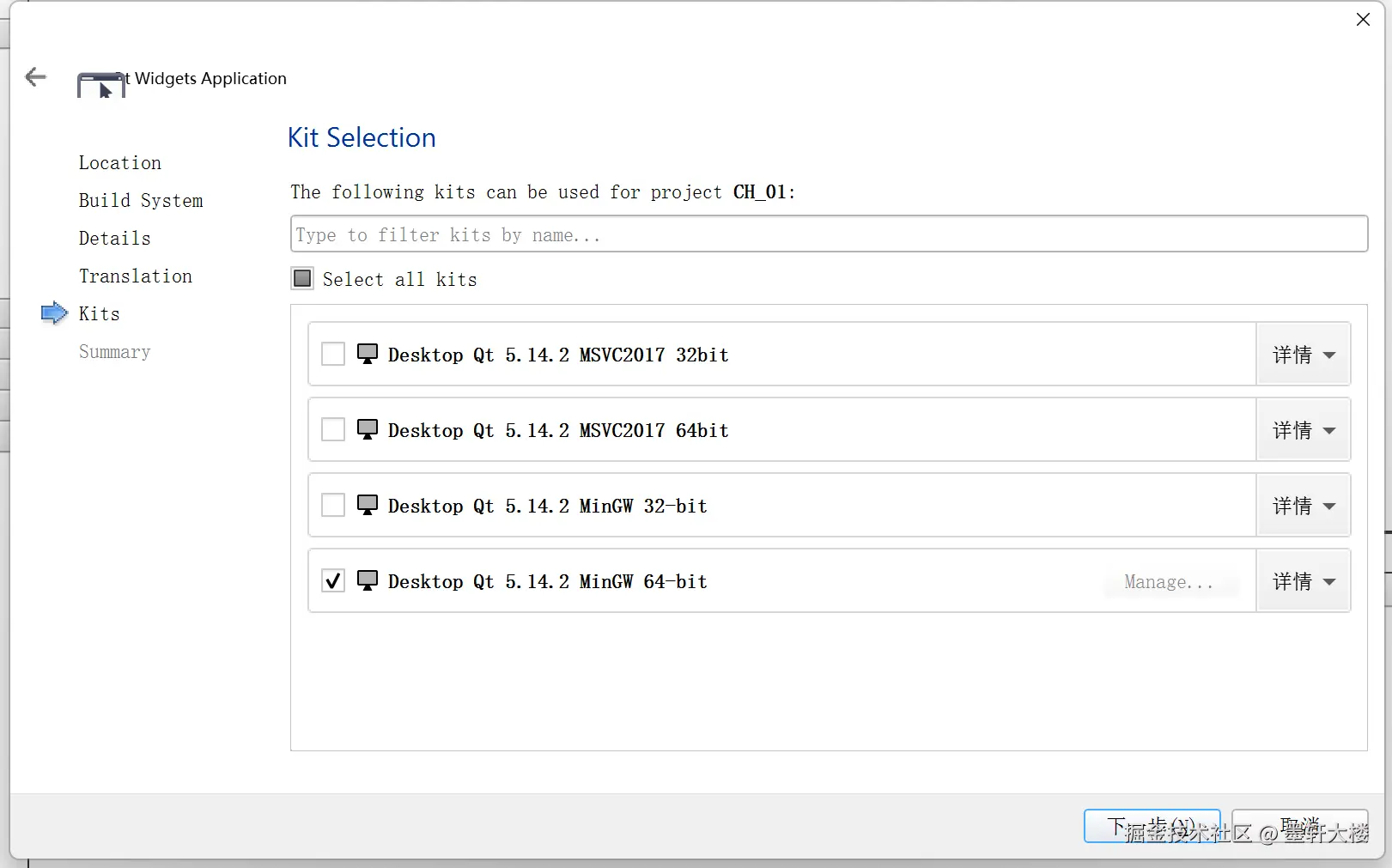Click the blue arrow beside Kits

tap(54, 313)
